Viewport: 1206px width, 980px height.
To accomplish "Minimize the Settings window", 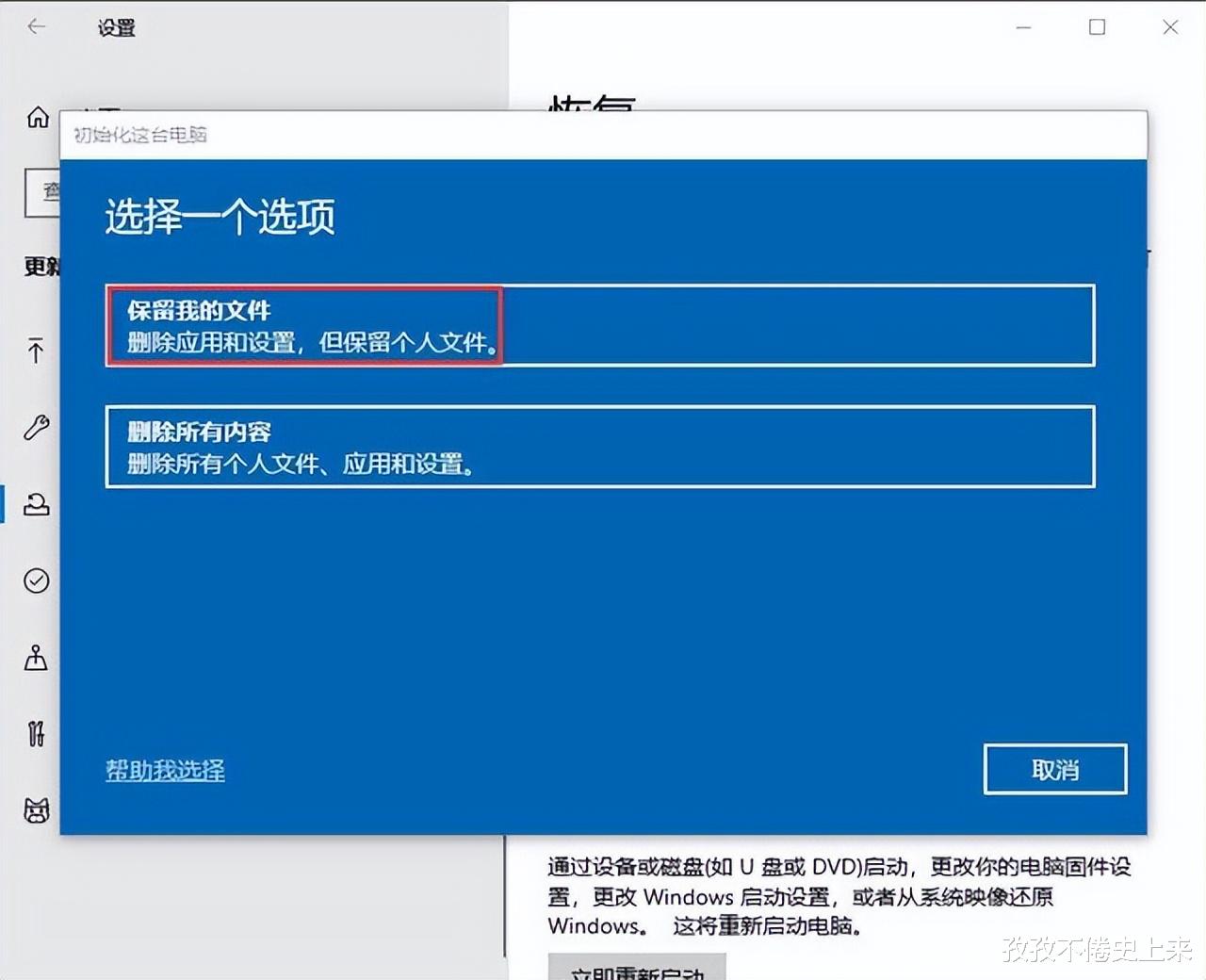I will click(x=1023, y=29).
